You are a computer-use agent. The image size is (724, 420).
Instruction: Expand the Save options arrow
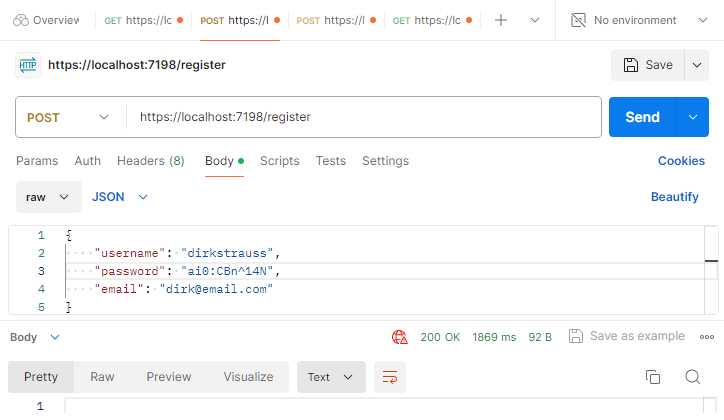pyautogui.click(x=697, y=65)
